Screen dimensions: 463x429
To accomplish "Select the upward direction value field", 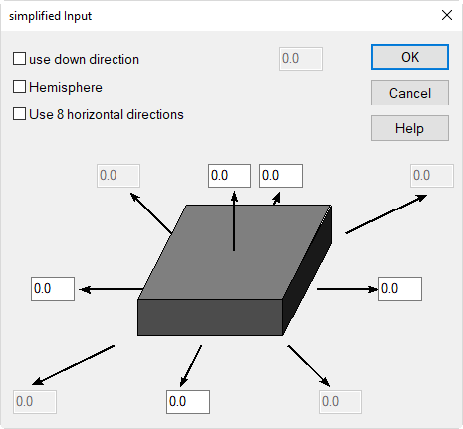I will pos(229,176).
